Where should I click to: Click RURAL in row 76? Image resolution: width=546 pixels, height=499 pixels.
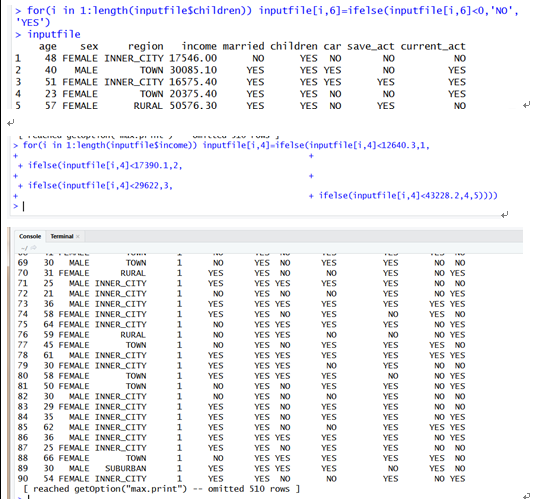[x=133, y=335]
